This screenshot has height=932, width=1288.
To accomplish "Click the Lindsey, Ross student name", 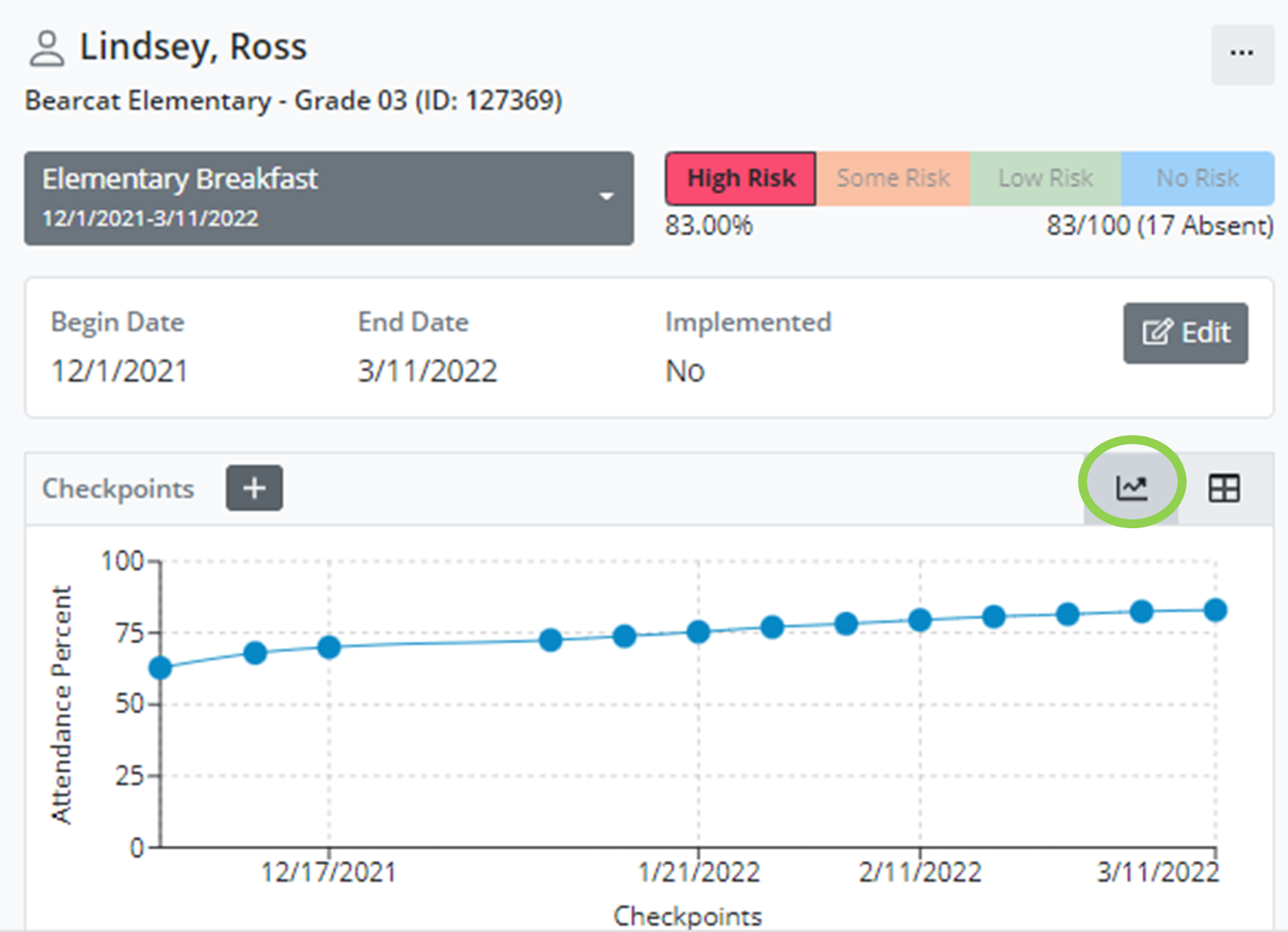I will pyautogui.click(x=193, y=47).
